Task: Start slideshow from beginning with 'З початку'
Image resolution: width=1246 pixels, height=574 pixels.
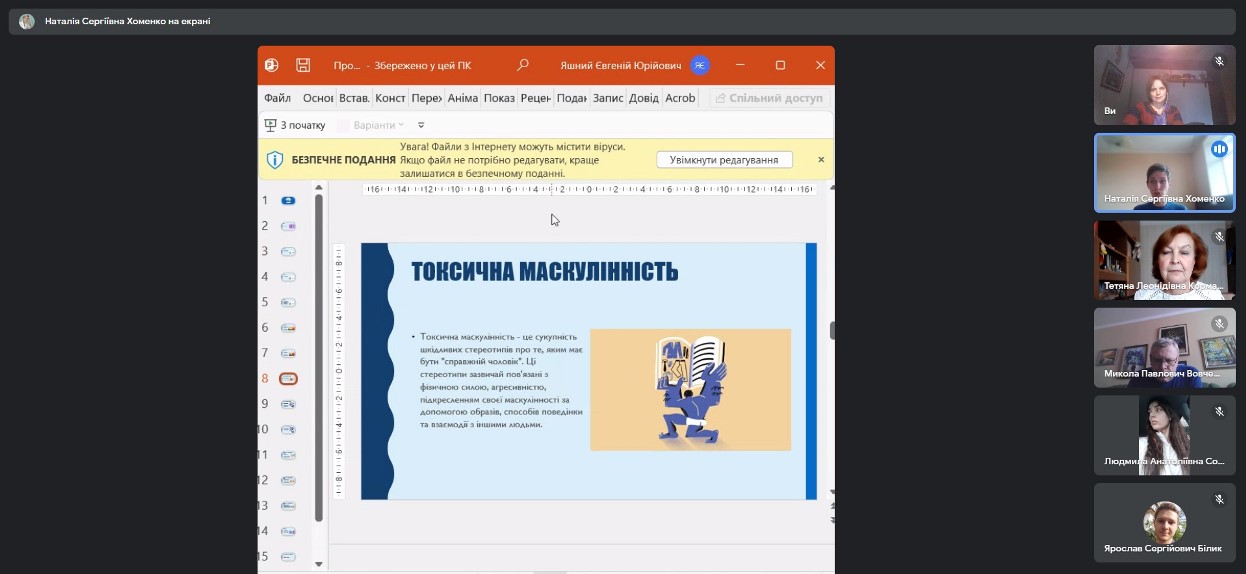Action: click(295, 125)
